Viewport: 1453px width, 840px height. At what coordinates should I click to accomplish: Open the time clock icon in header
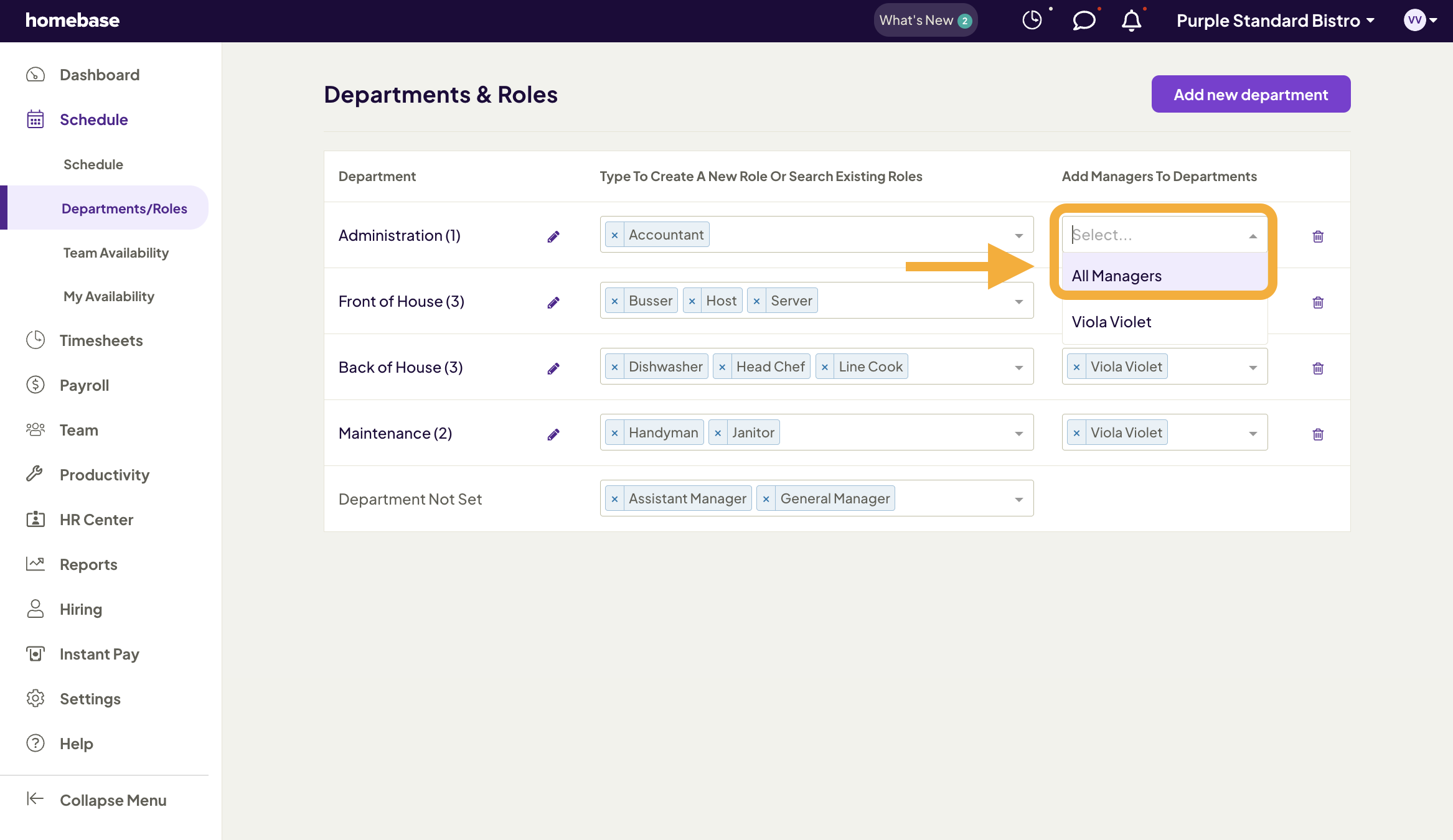coord(1032,21)
